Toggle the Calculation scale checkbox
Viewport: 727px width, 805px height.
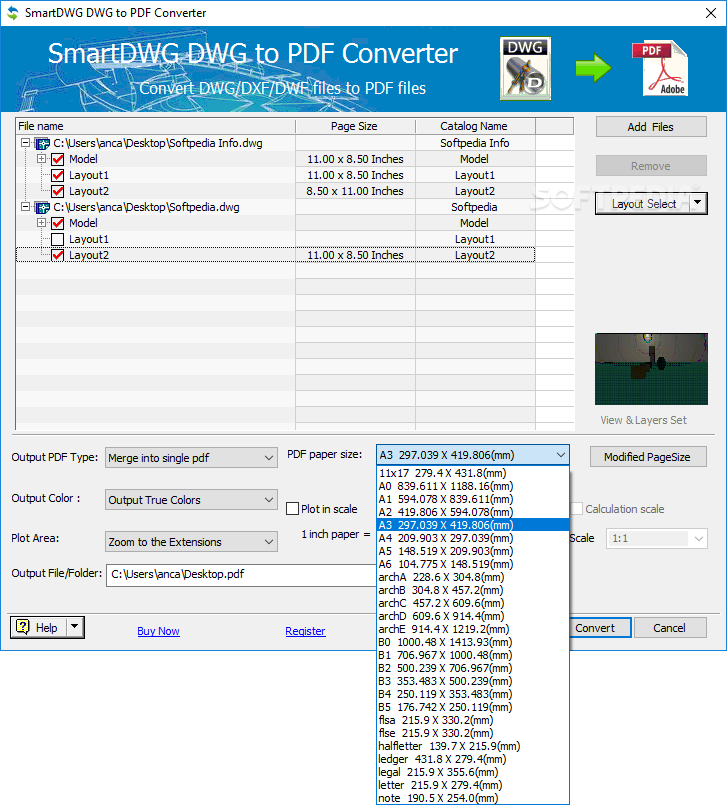click(577, 509)
